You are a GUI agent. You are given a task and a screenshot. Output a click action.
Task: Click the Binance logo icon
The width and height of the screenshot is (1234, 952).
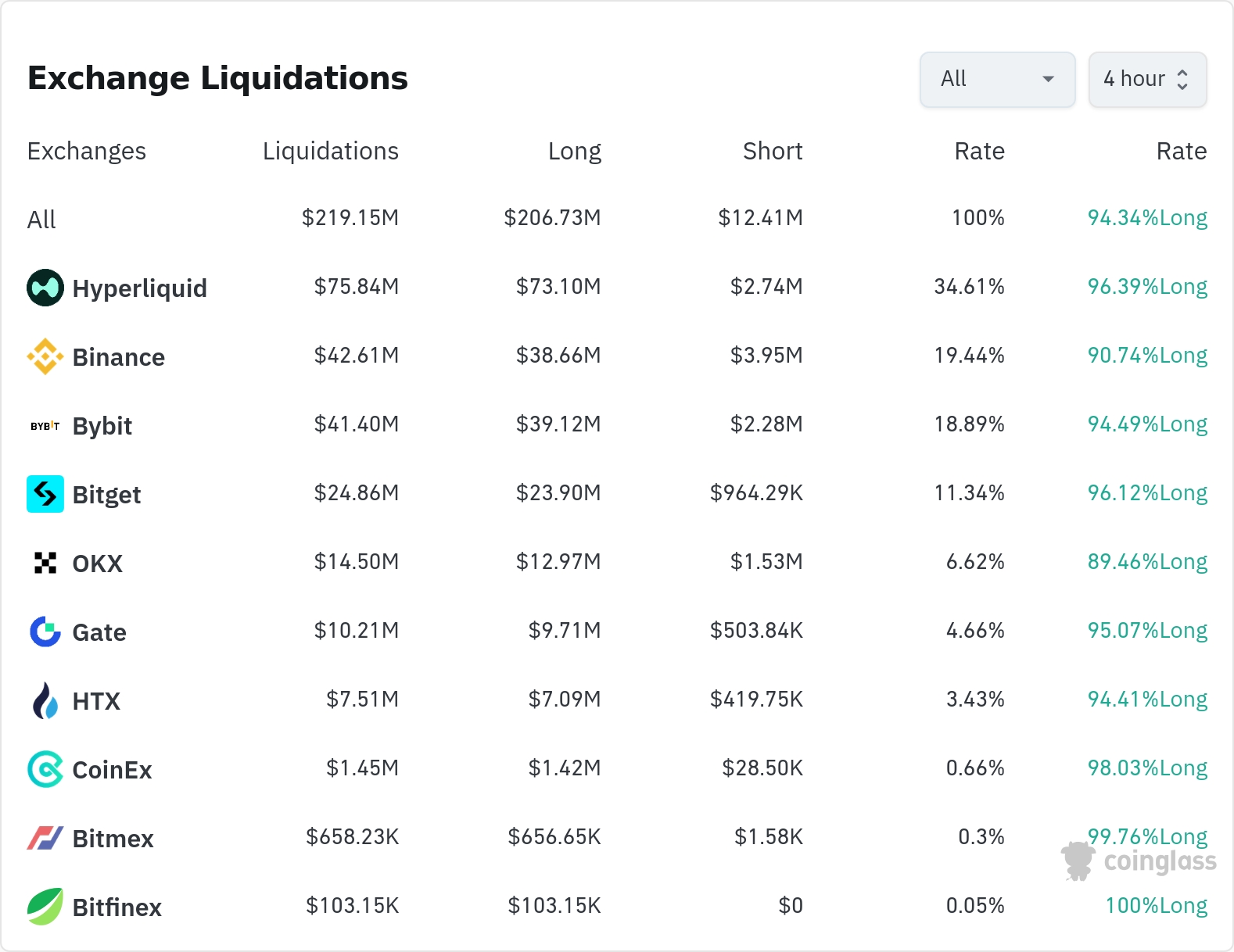click(x=45, y=356)
